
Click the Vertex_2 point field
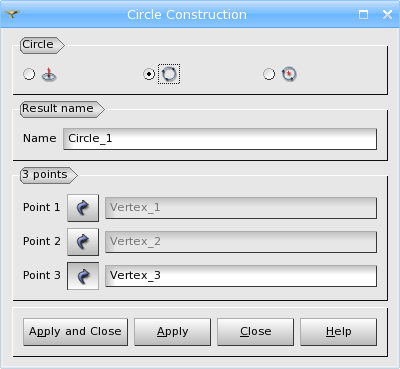(x=241, y=242)
